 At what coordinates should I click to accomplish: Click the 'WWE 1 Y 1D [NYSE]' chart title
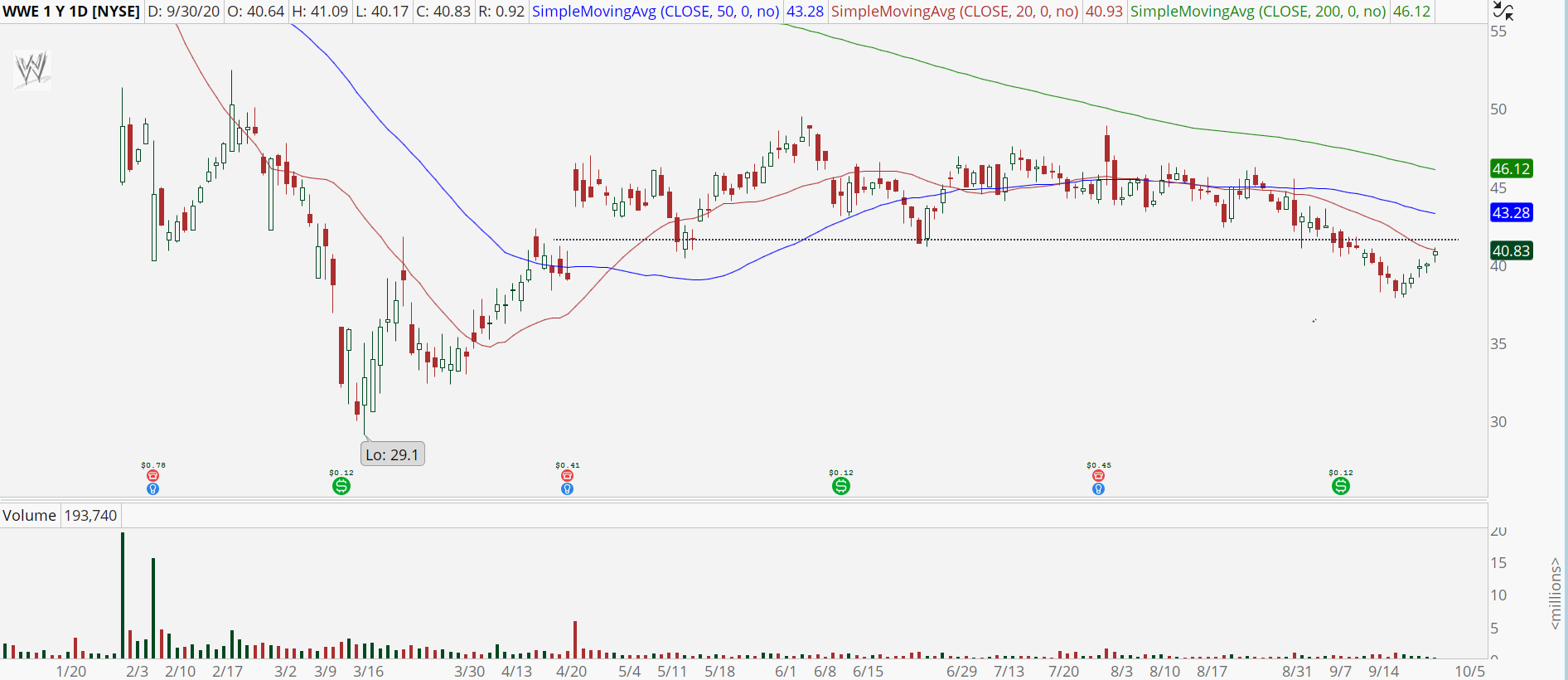click(x=71, y=12)
